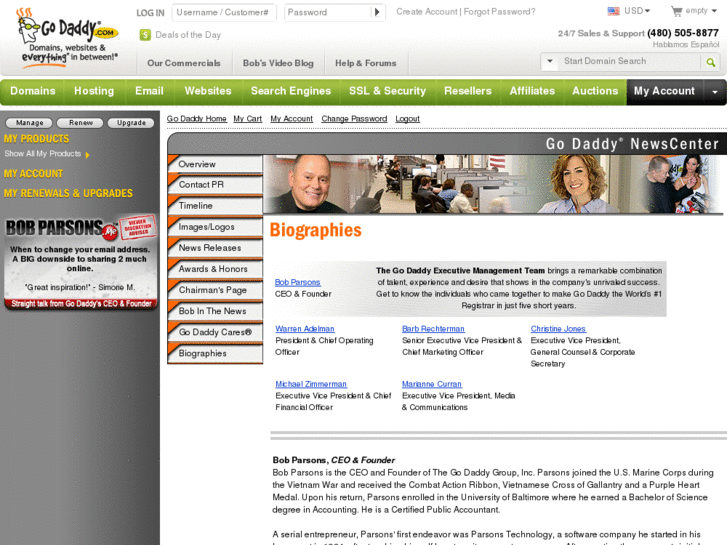Click MY RENEWALS & UPGRADES heading

(68, 193)
